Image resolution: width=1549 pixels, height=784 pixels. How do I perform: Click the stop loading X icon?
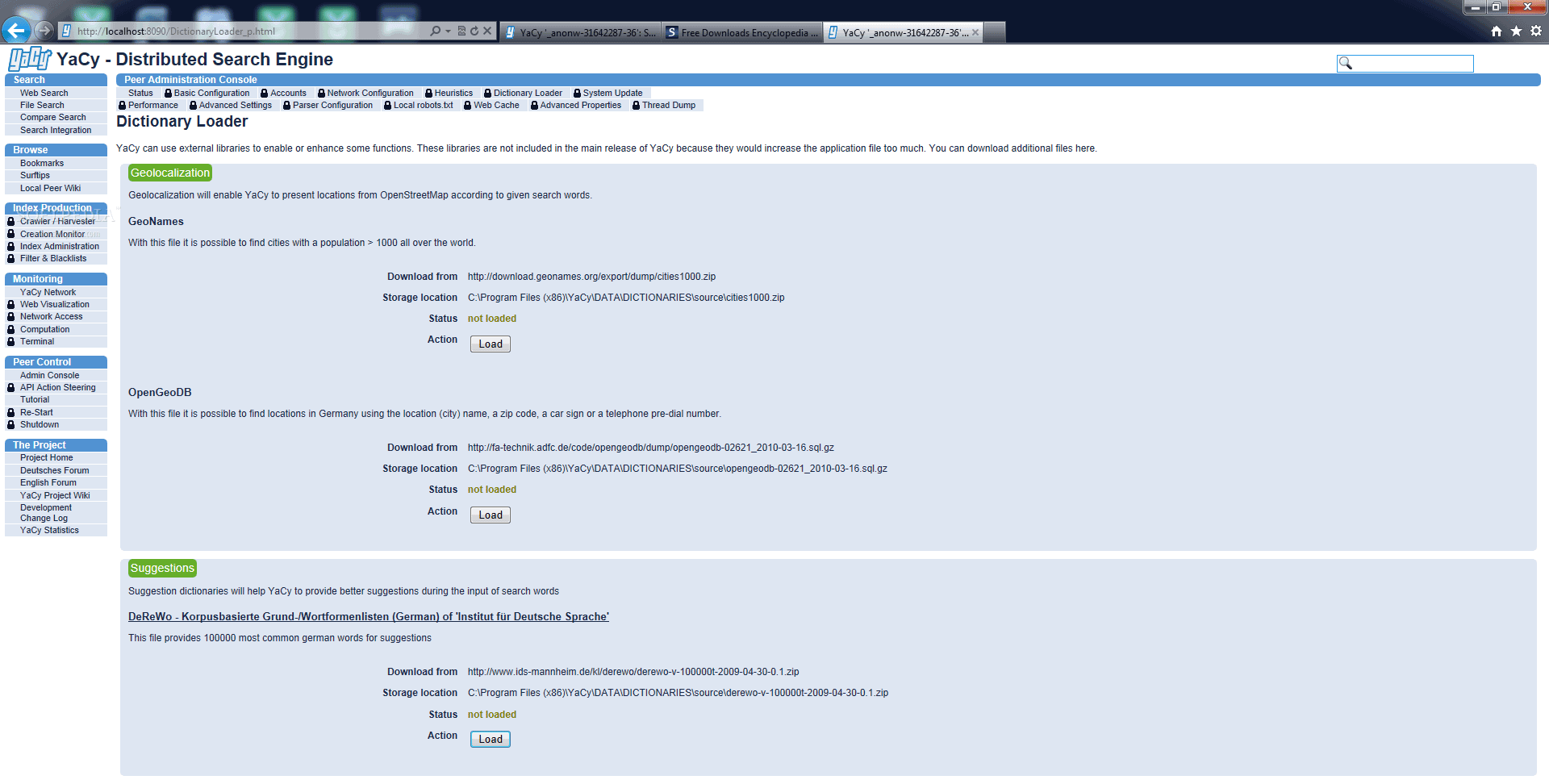click(487, 31)
